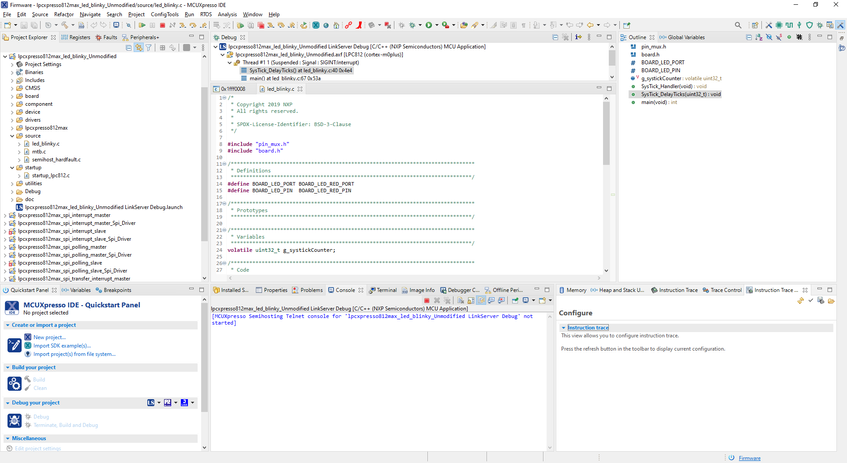Click the yellow back navigation arrow
The image size is (847, 463).
590,25
